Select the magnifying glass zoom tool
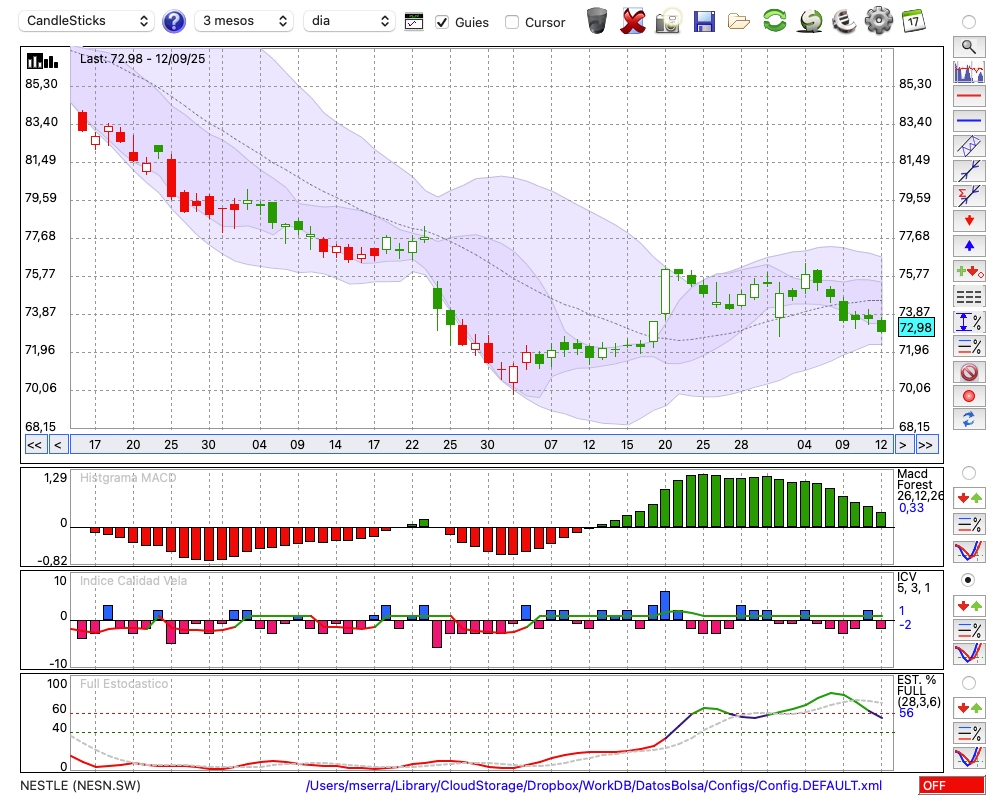1000x800 pixels. coord(969,47)
